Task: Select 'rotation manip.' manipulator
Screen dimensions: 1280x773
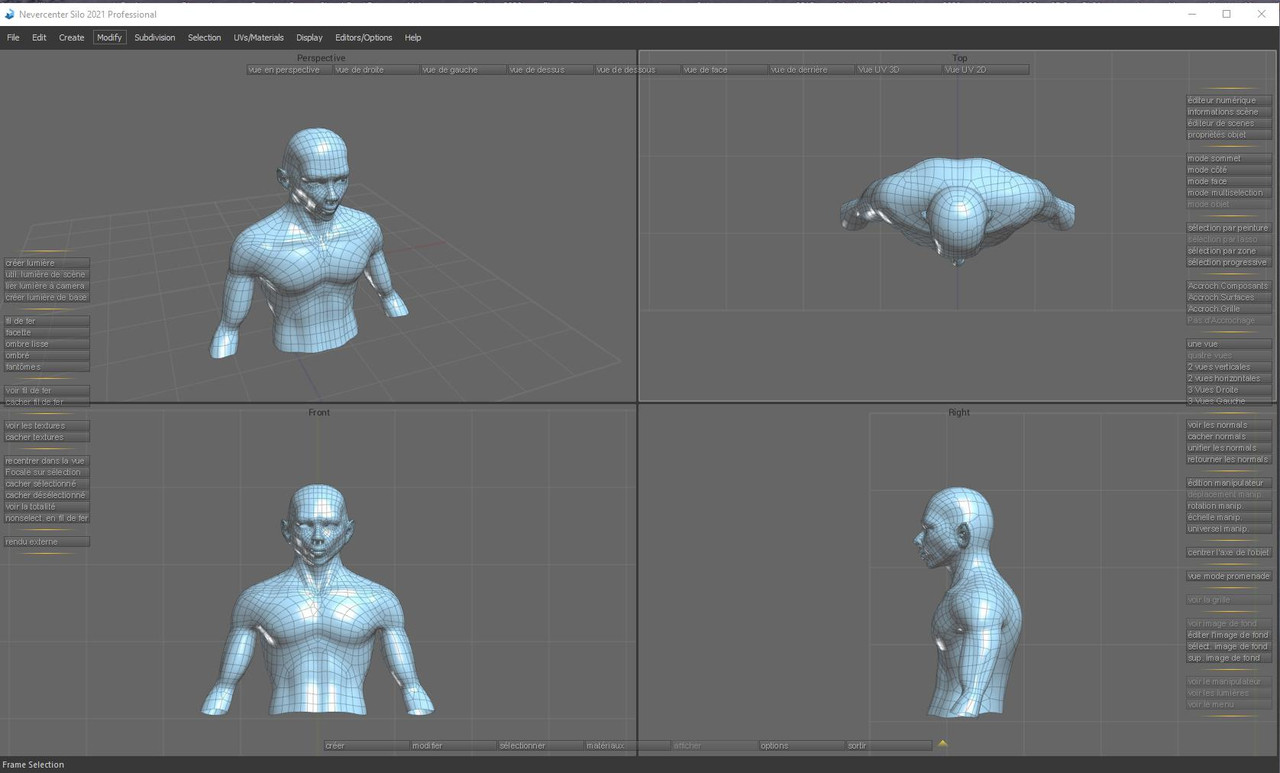Action: click(x=1229, y=506)
